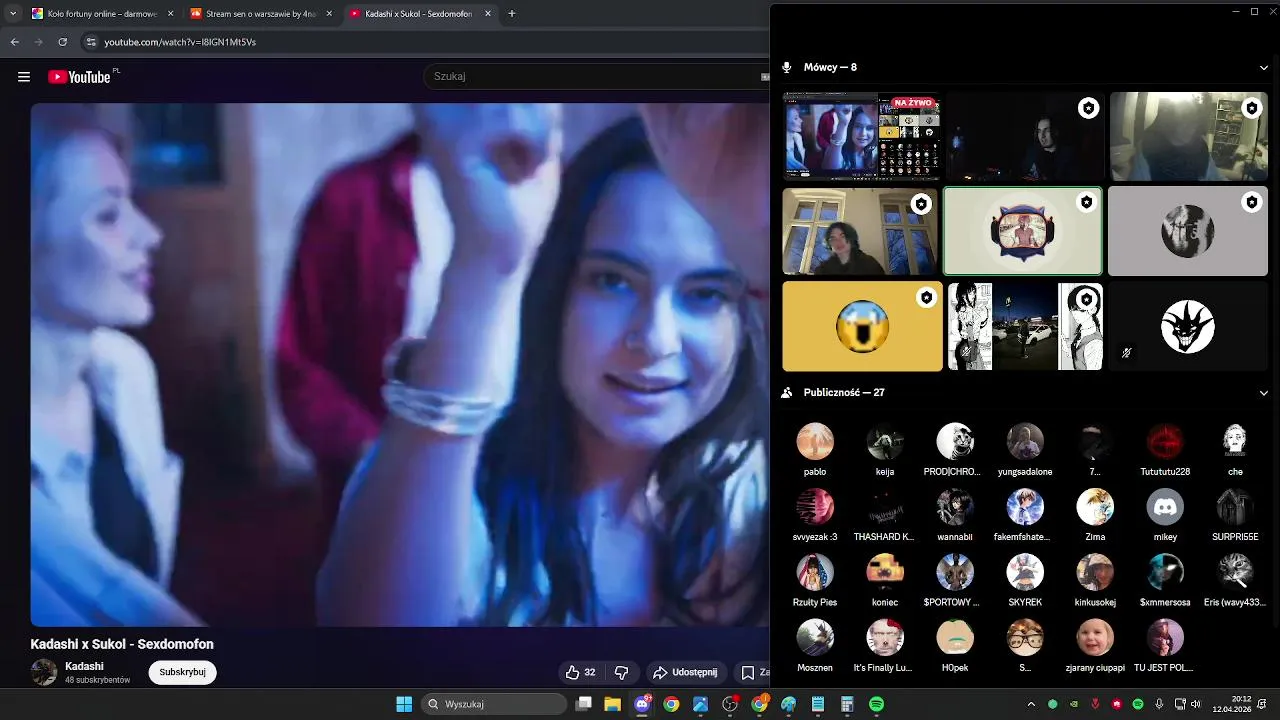Open audience member Tutututu228
Viewport: 1280px width, 720px height.
[x=1165, y=449]
